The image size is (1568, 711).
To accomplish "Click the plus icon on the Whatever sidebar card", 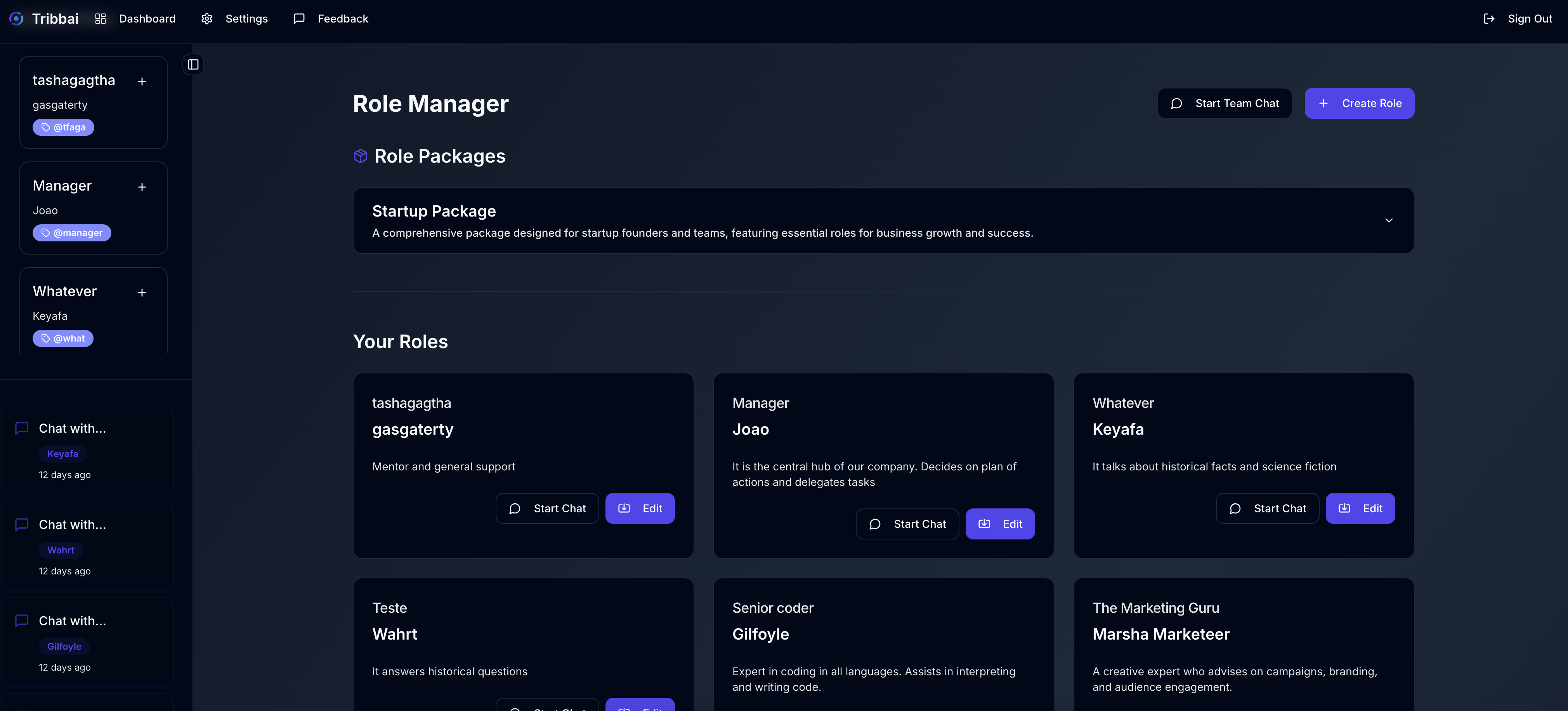I will [x=142, y=293].
